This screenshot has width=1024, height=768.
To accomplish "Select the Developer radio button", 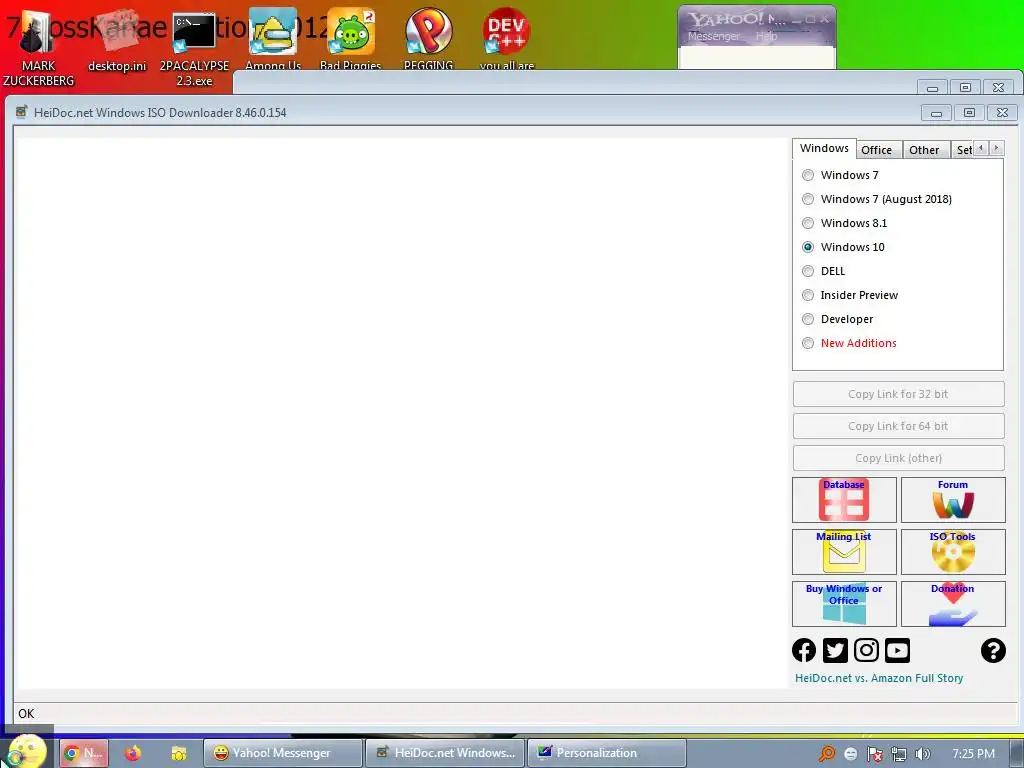I will (x=808, y=319).
